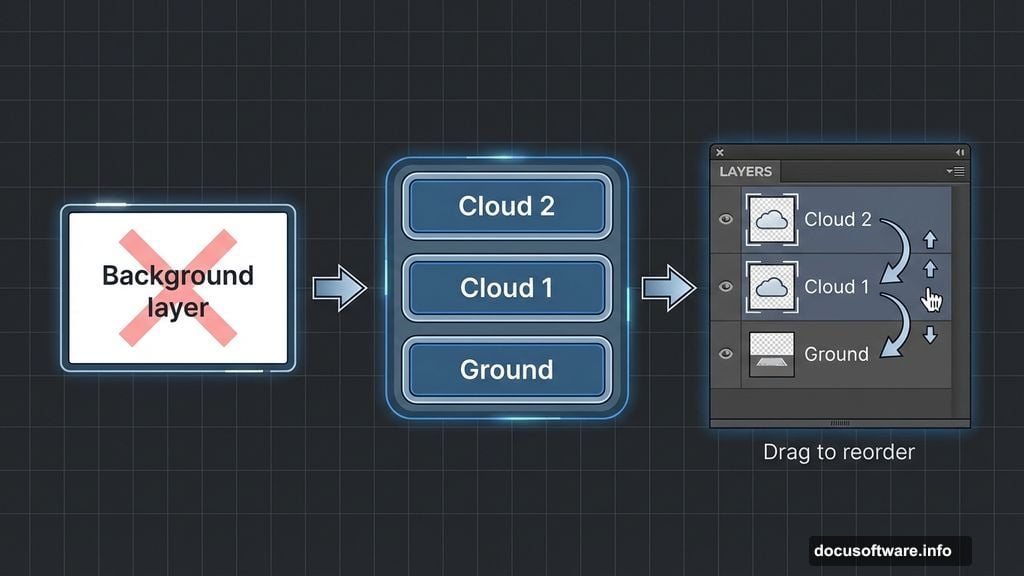This screenshot has height=576, width=1024.
Task: Open the Layers panel flyout menu
Action: 958,171
